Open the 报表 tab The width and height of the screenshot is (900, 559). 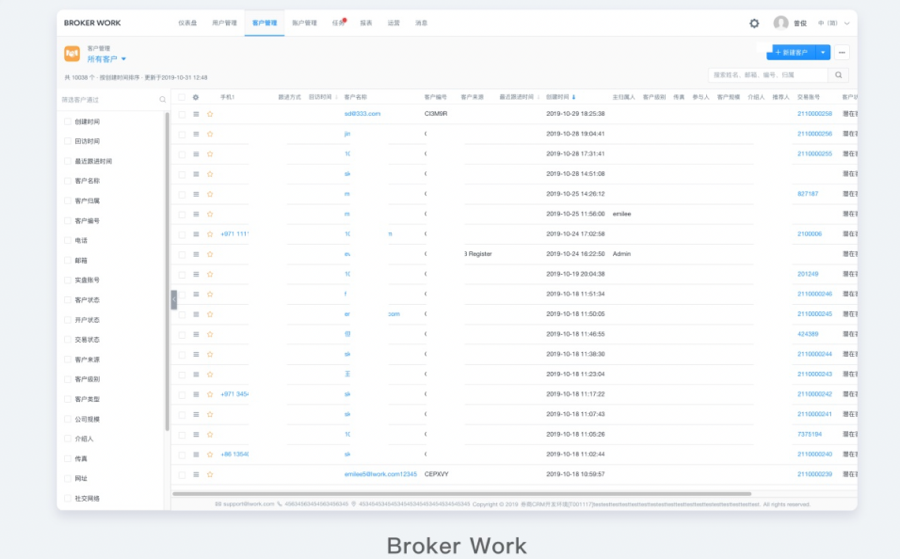point(366,23)
